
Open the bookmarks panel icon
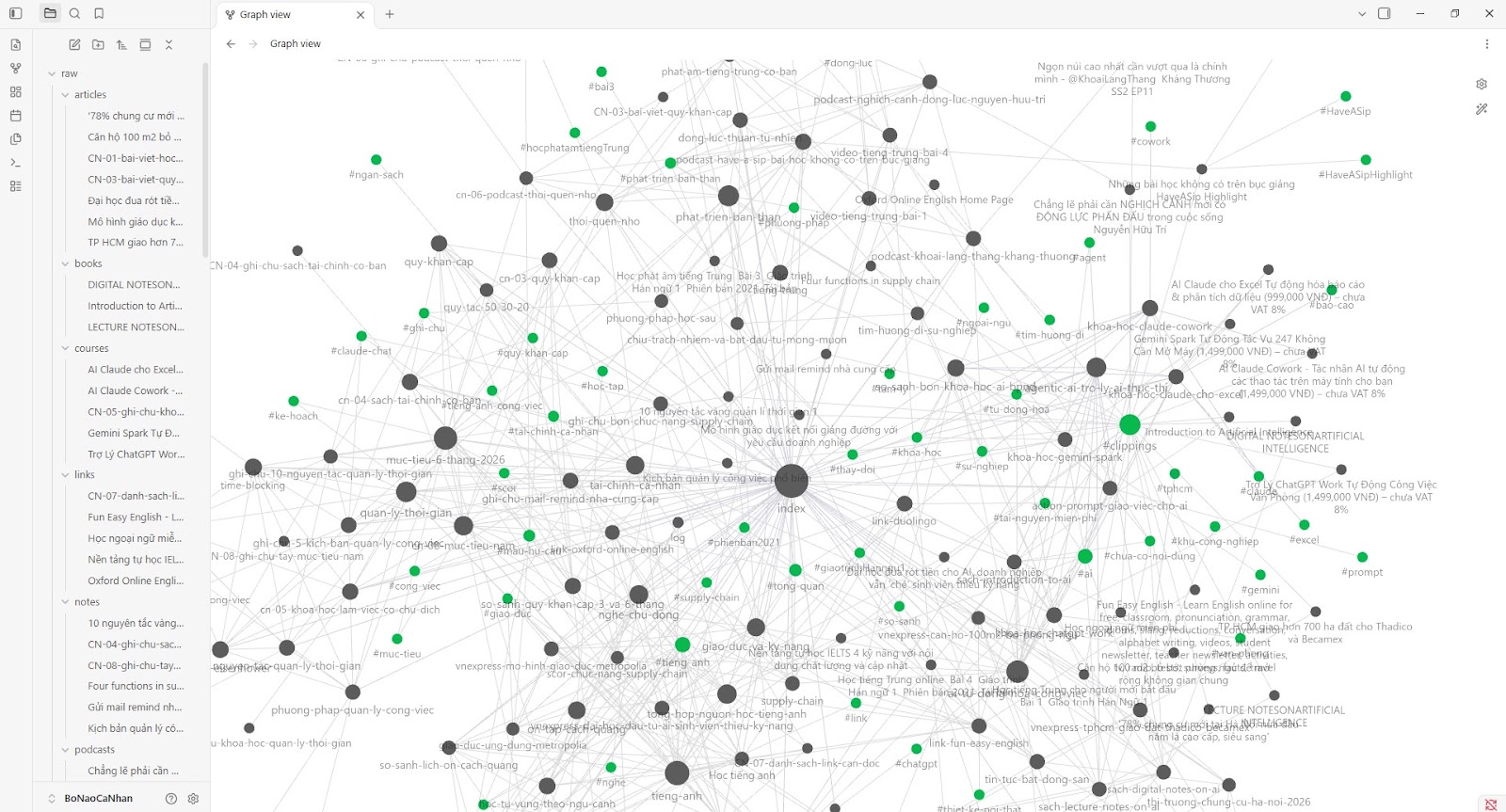(x=99, y=13)
